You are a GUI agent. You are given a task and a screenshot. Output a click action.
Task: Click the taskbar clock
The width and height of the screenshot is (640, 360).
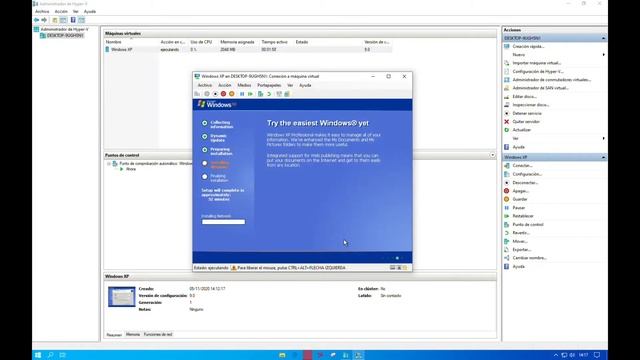tap(584, 355)
